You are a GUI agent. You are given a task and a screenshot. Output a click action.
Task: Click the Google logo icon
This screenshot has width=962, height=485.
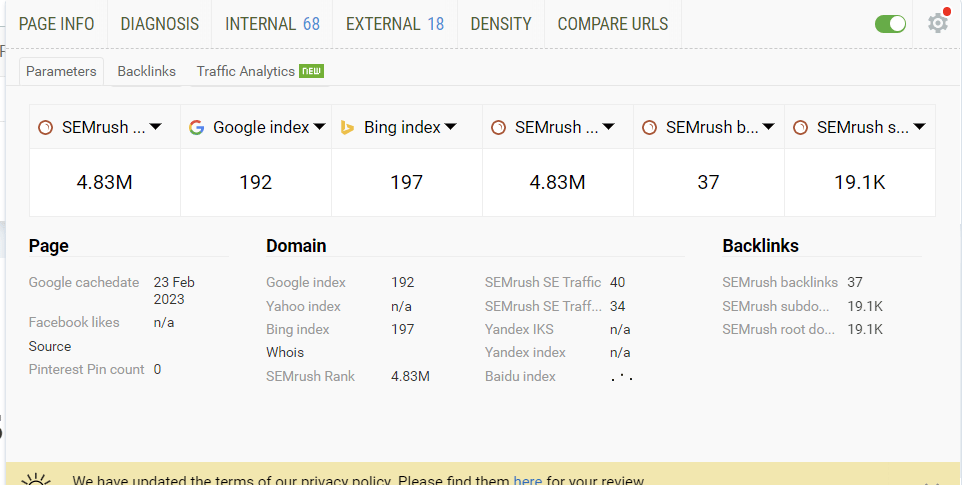[196, 128]
